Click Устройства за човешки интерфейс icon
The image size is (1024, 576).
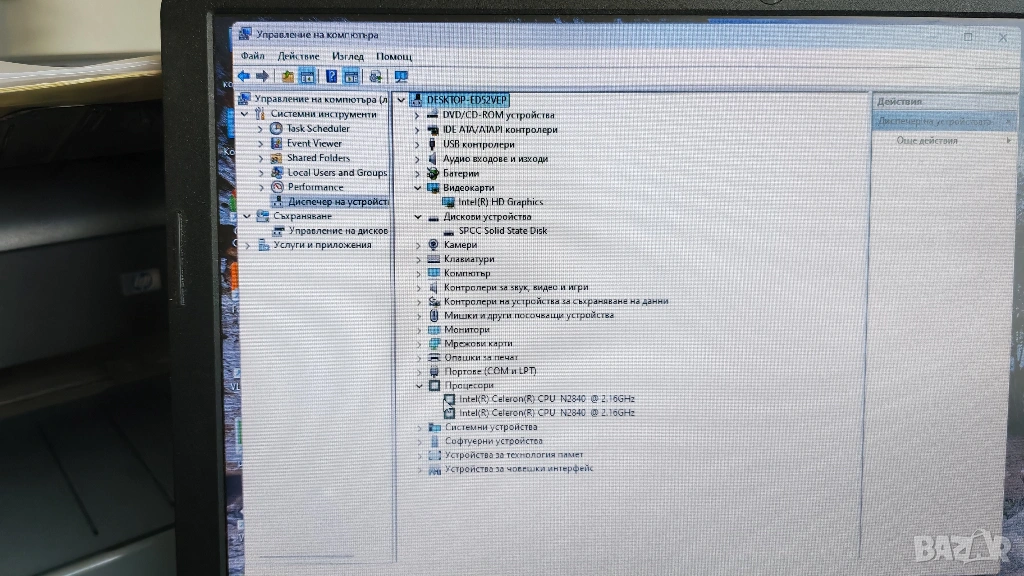435,469
